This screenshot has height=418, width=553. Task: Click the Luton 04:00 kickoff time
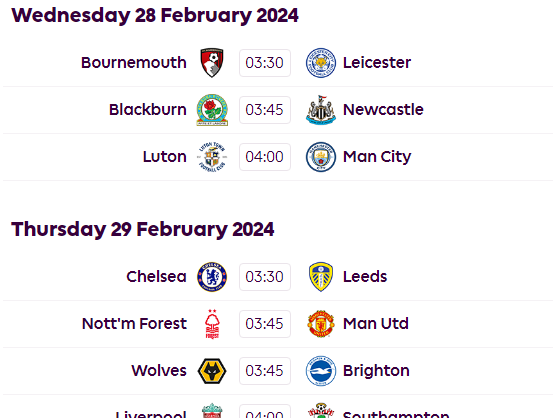point(265,157)
